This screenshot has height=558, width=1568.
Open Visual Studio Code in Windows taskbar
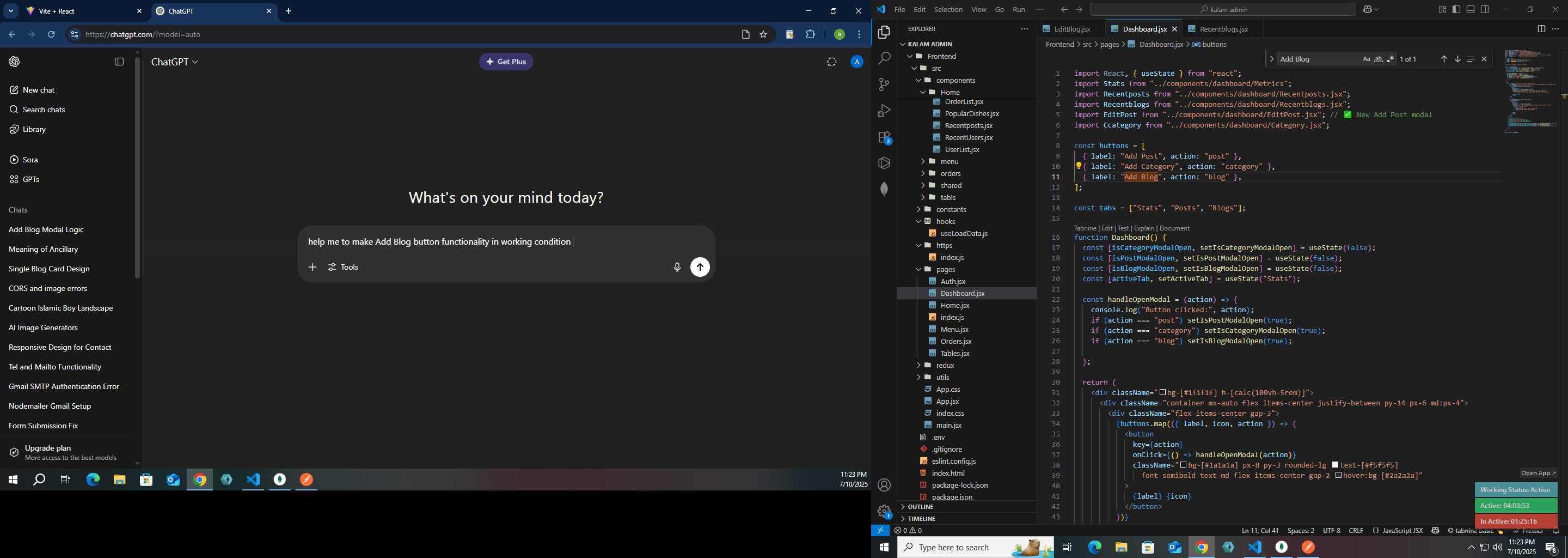(x=1254, y=548)
